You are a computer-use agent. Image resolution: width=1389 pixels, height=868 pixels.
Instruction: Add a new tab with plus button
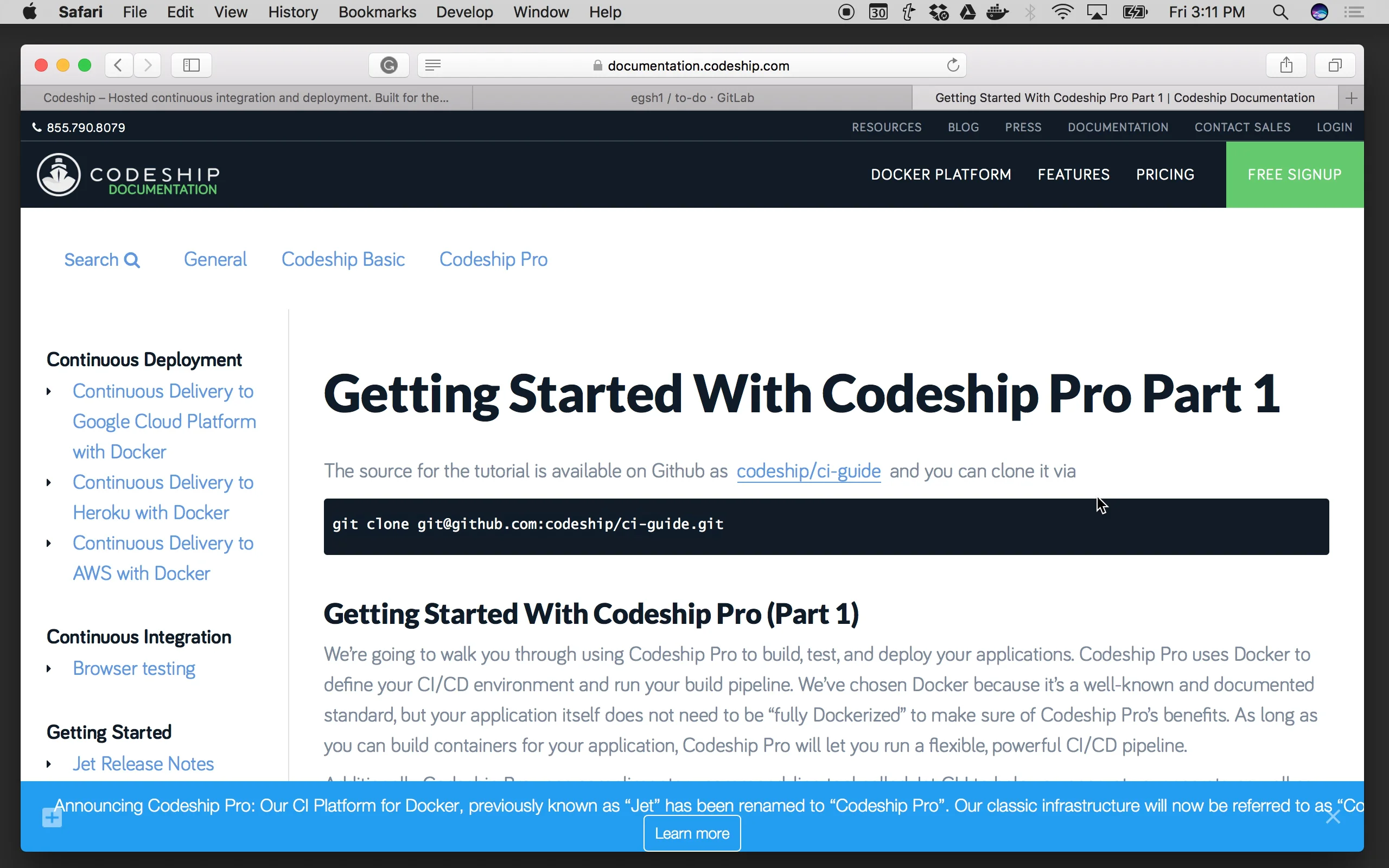click(1351, 98)
